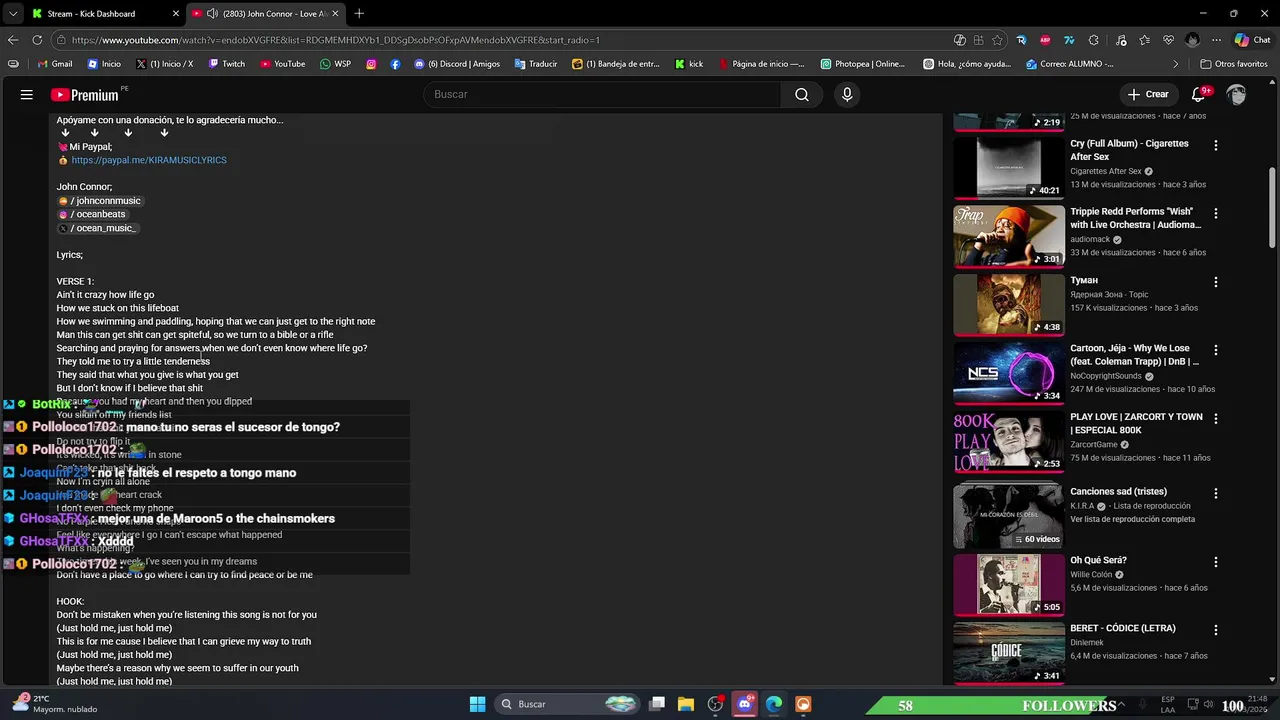Open browser settings ellipsis menu
The image size is (1280, 720).
pos(1216,40)
